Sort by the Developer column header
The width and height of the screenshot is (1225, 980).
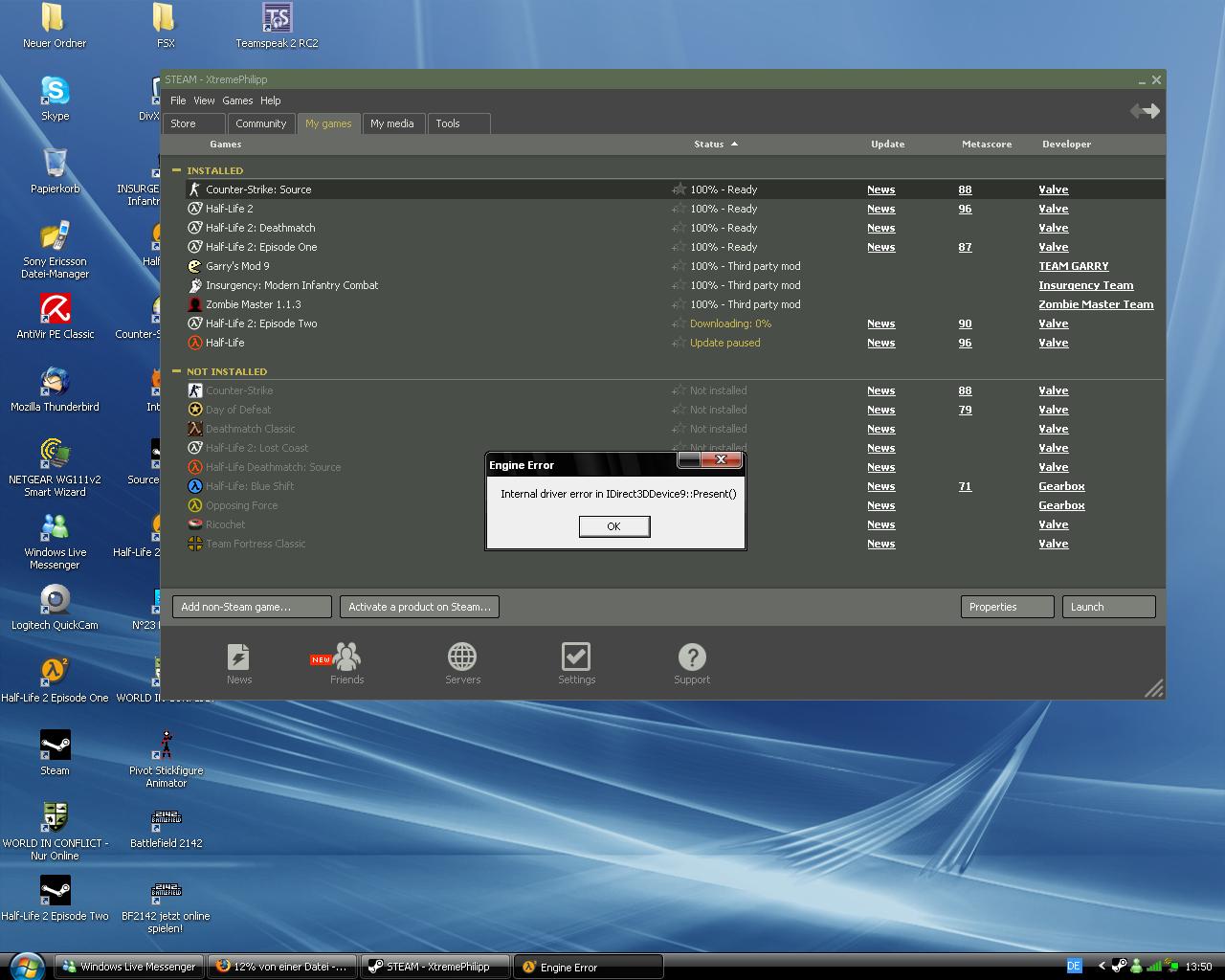(x=1066, y=145)
